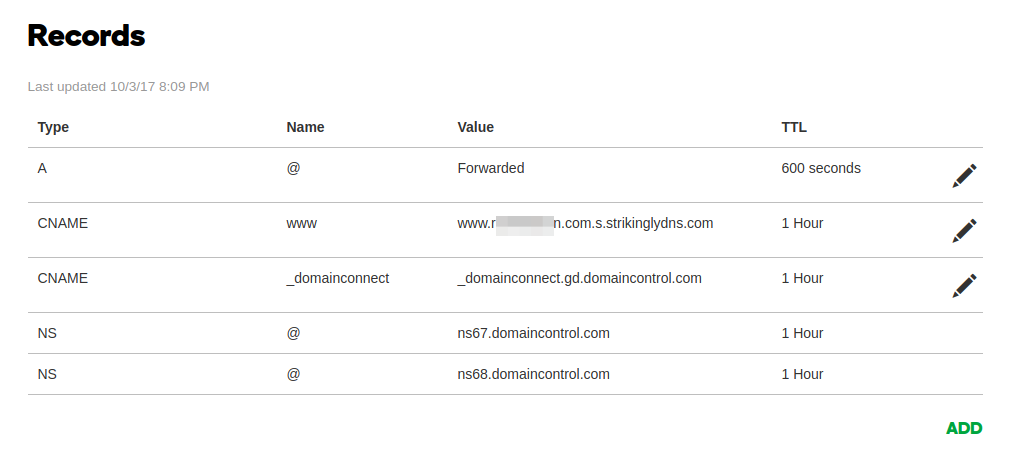Edit the www CNAME record pencil icon

964,230
